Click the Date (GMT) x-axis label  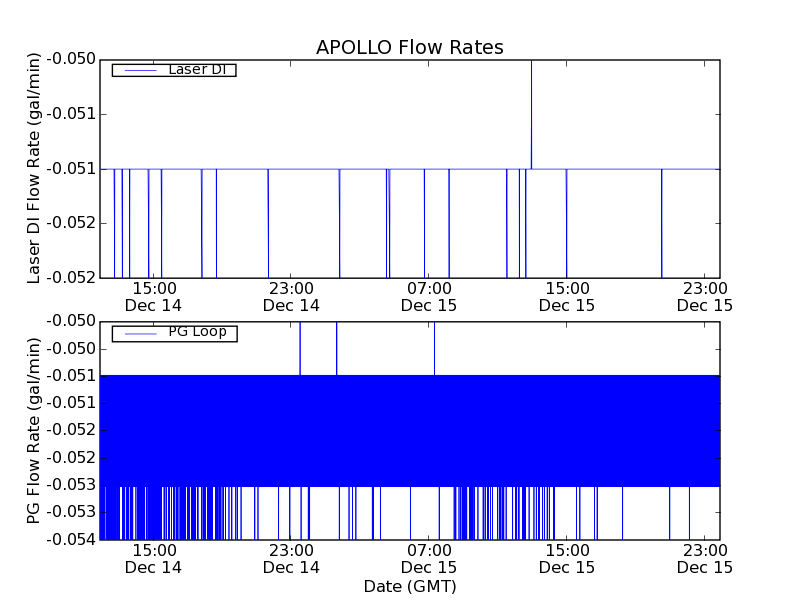click(409, 586)
